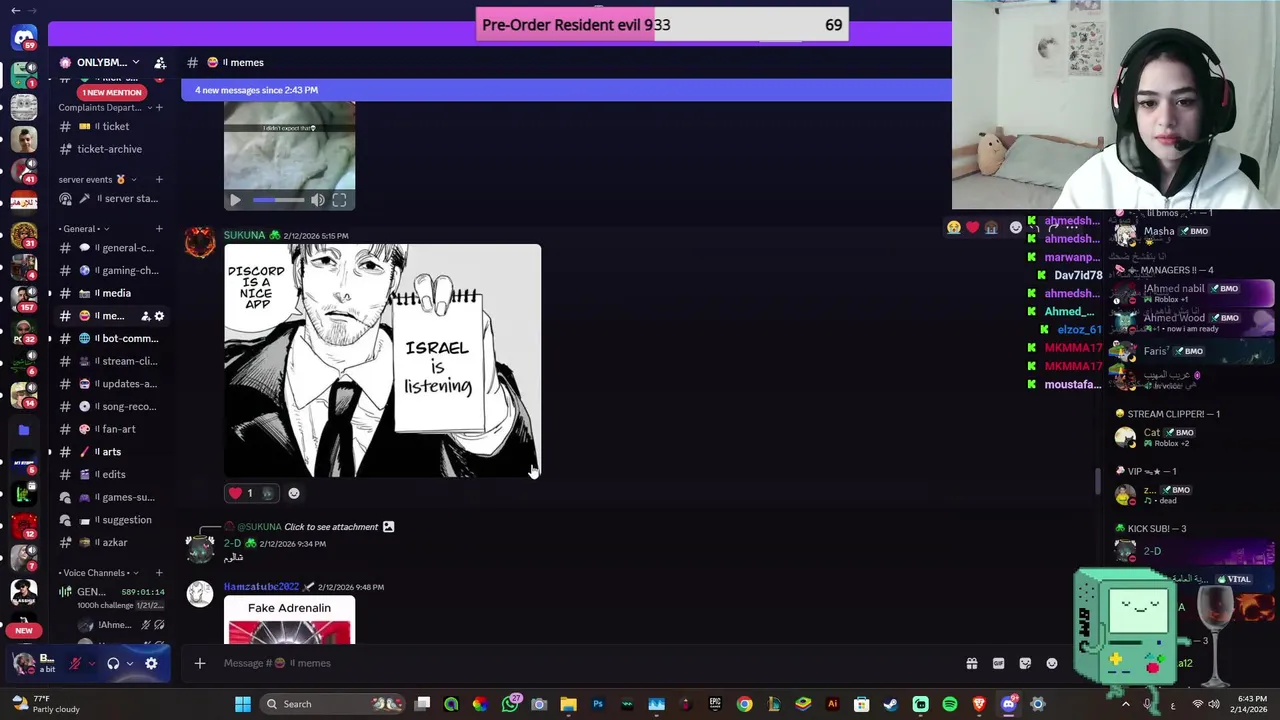Mute the video attachment volume
Image resolution: width=1280 pixels, height=720 pixels.
[x=317, y=200]
